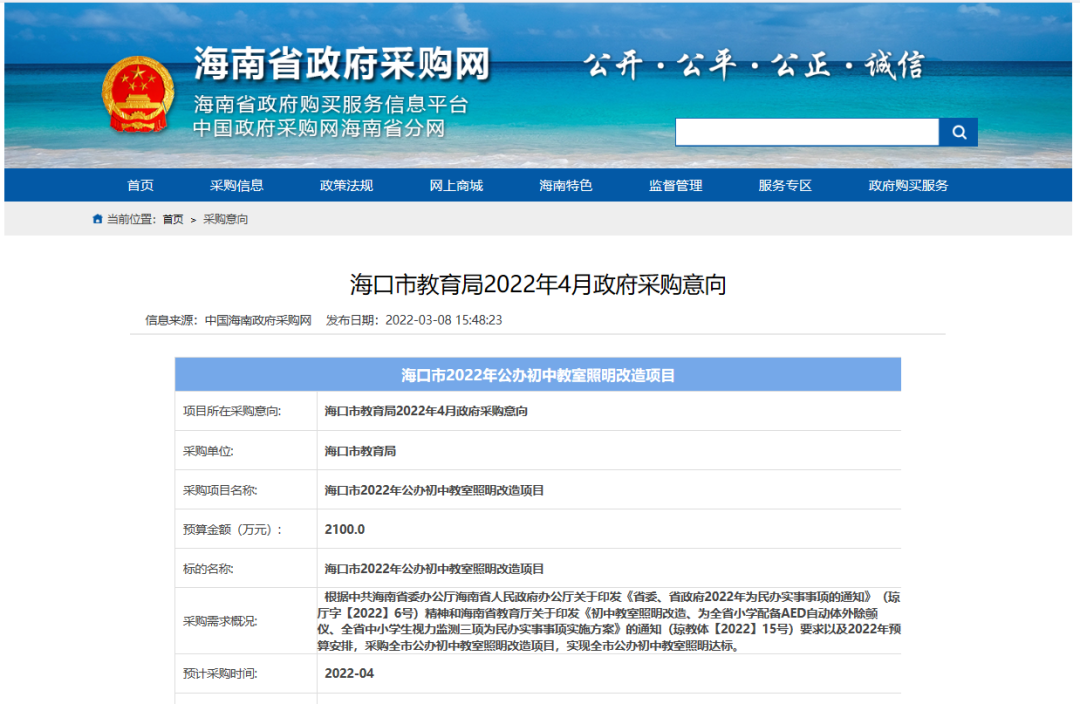Viewport: 1080px width, 704px height.
Task: Focus the site search input box
Action: pos(807,132)
